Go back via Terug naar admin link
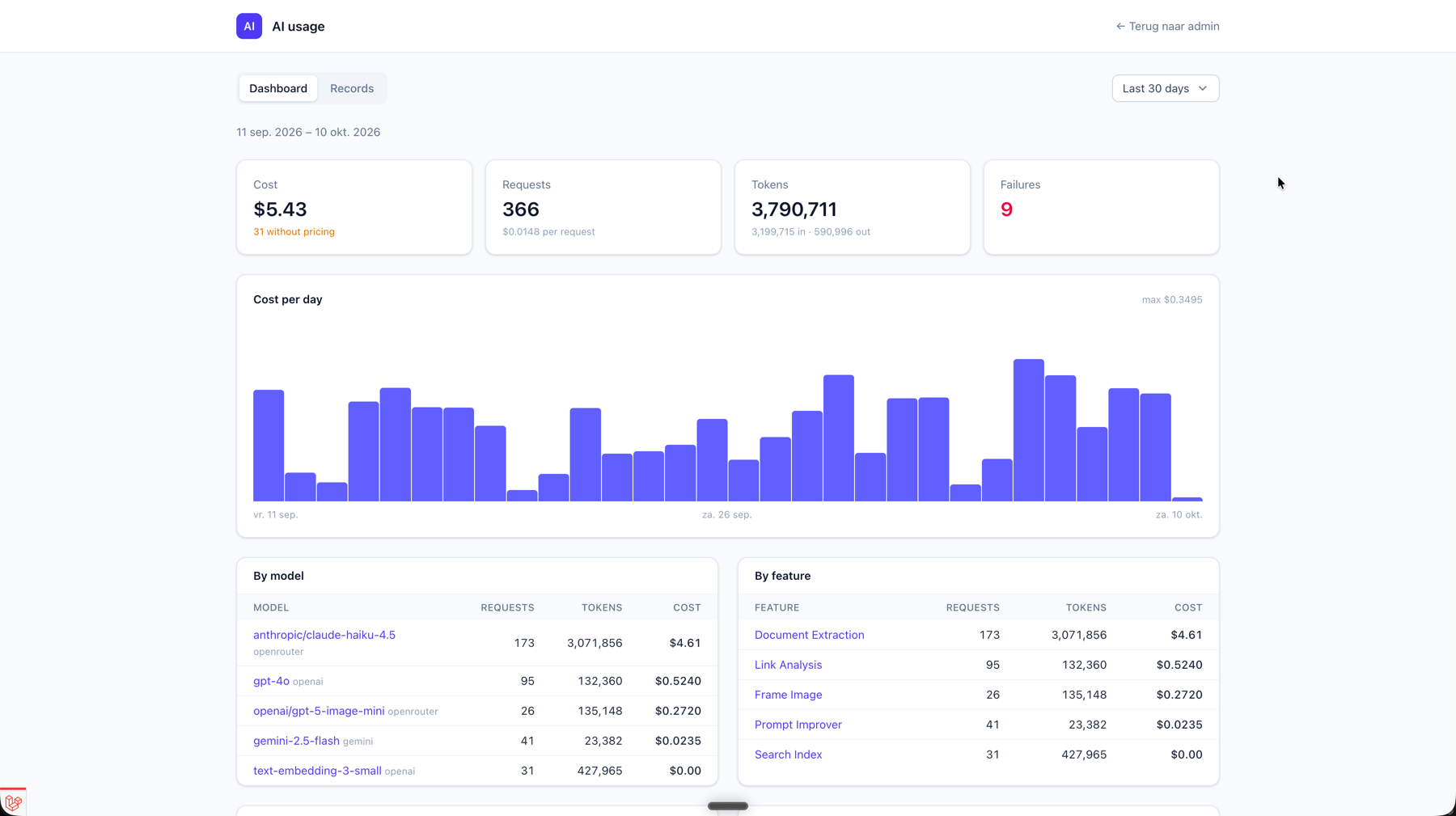This screenshot has width=1456, height=816. tap(1167, 26)
